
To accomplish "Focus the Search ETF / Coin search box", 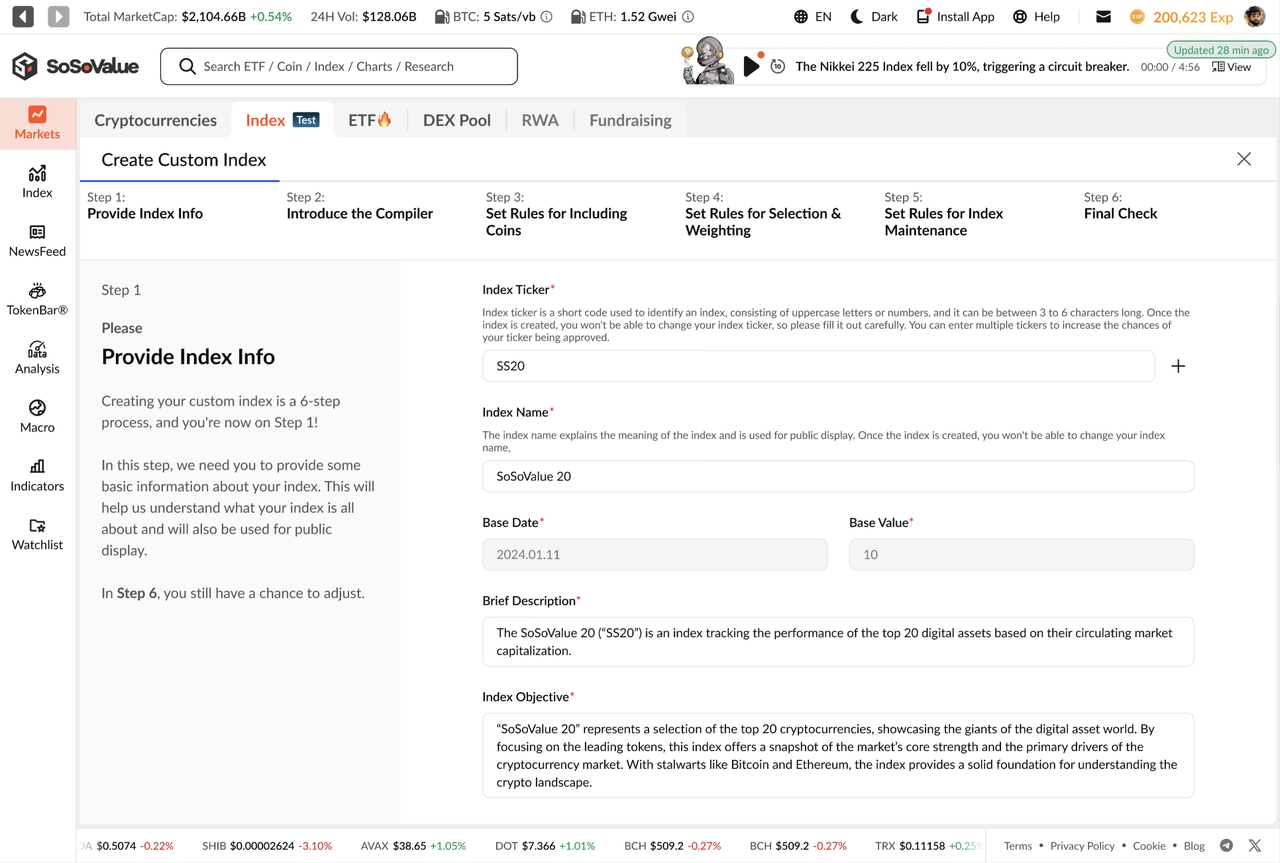I will click(x=339, y=66).
